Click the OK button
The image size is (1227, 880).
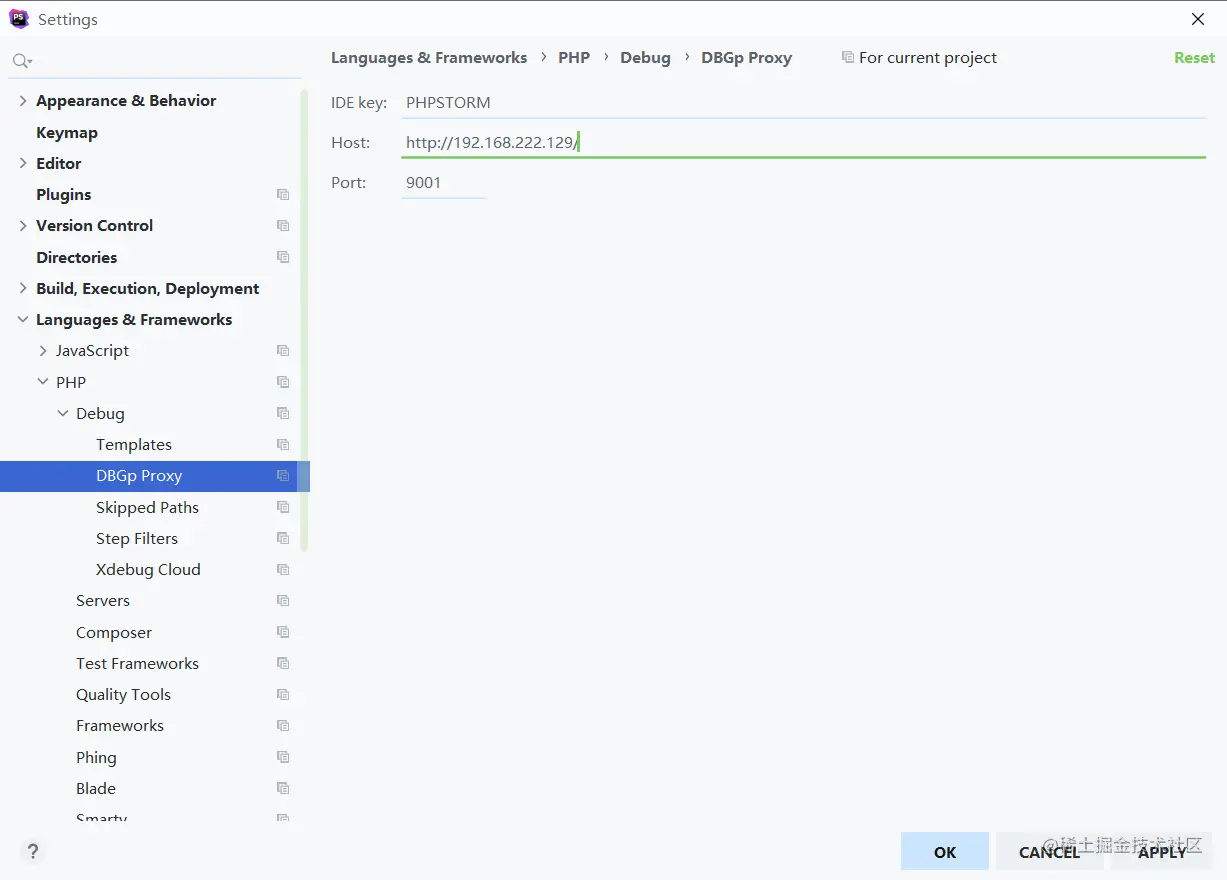point(945,852)
